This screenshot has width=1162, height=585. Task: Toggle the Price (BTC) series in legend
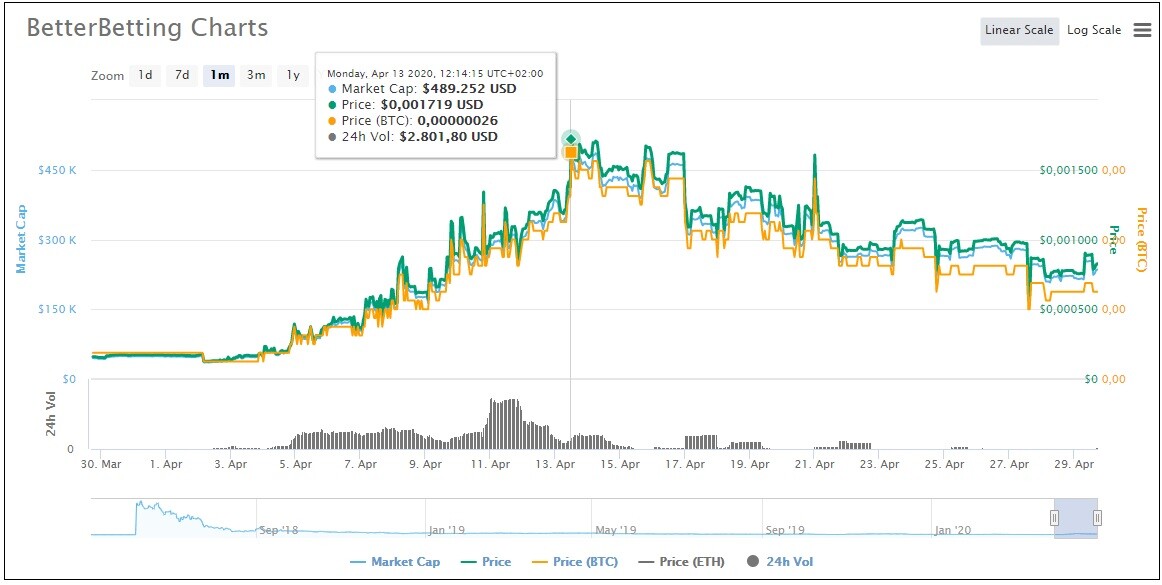(574, 562)
